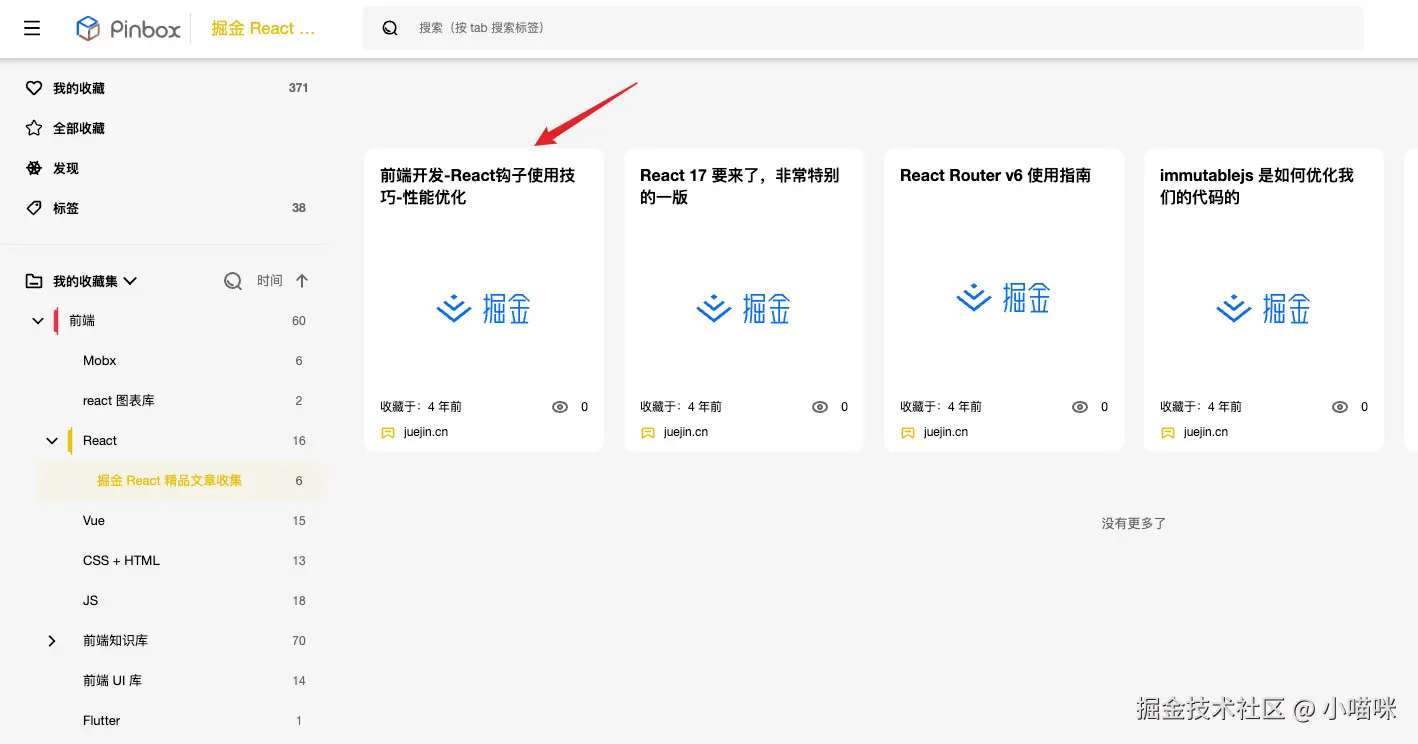The image size is (1418, 744).
Task: Click the 掘金 React header title
Action: (263, 28)
